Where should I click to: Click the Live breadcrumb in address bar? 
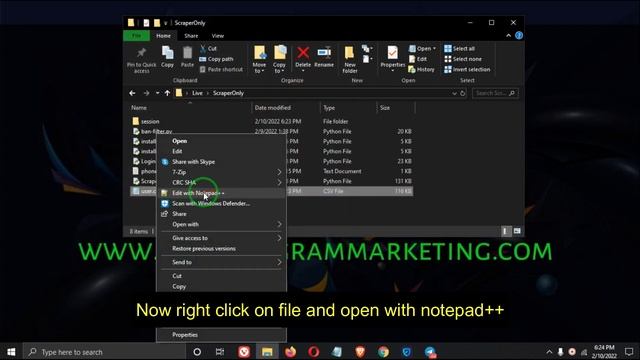point(197,93)
